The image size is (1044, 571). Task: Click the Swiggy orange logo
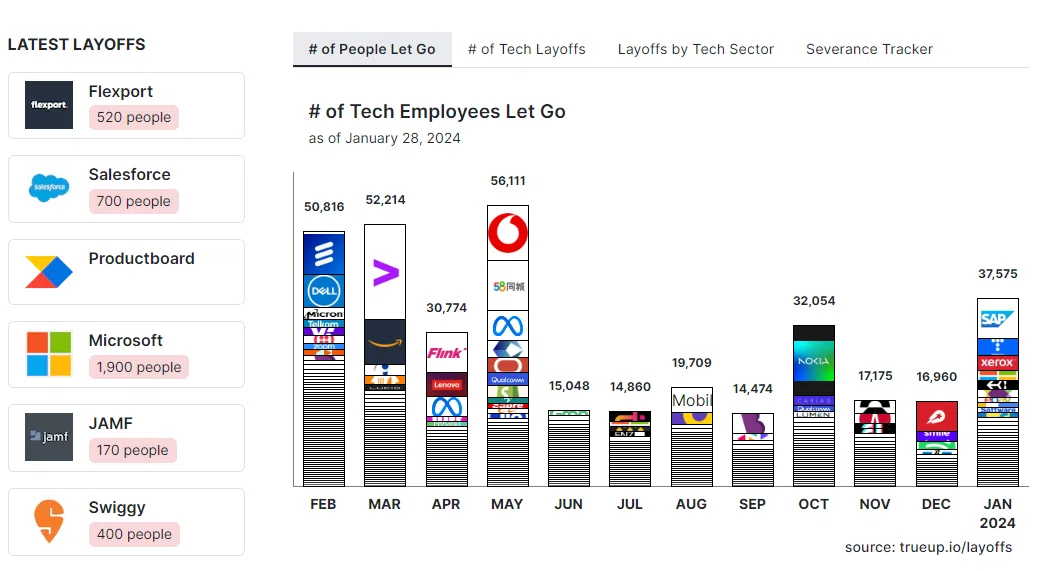pyautogui.click(x=49, y=521)
